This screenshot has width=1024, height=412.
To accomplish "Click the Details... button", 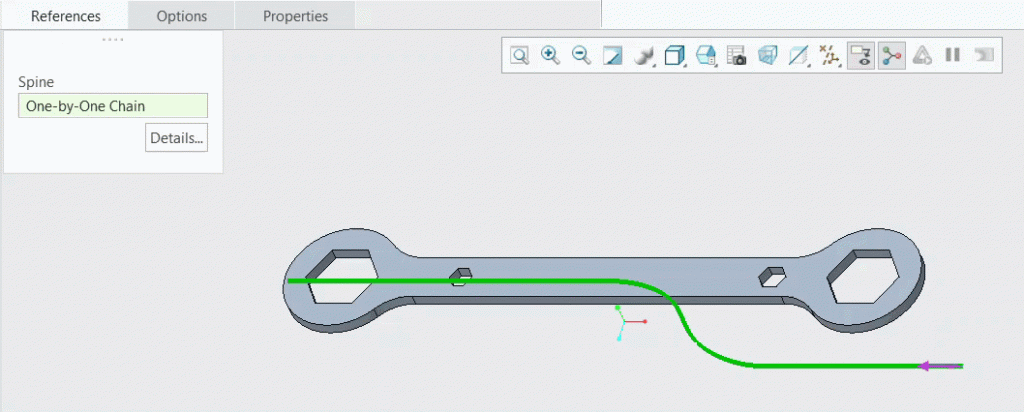I will (x=176, y=138).
